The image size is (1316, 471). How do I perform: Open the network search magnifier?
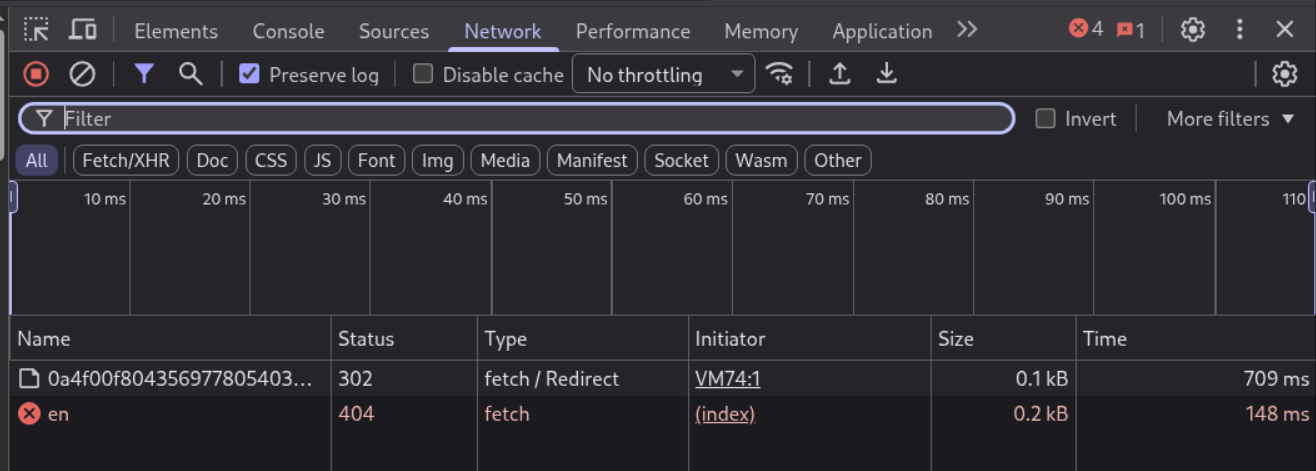pyautogui.click(x=190, y=74)
